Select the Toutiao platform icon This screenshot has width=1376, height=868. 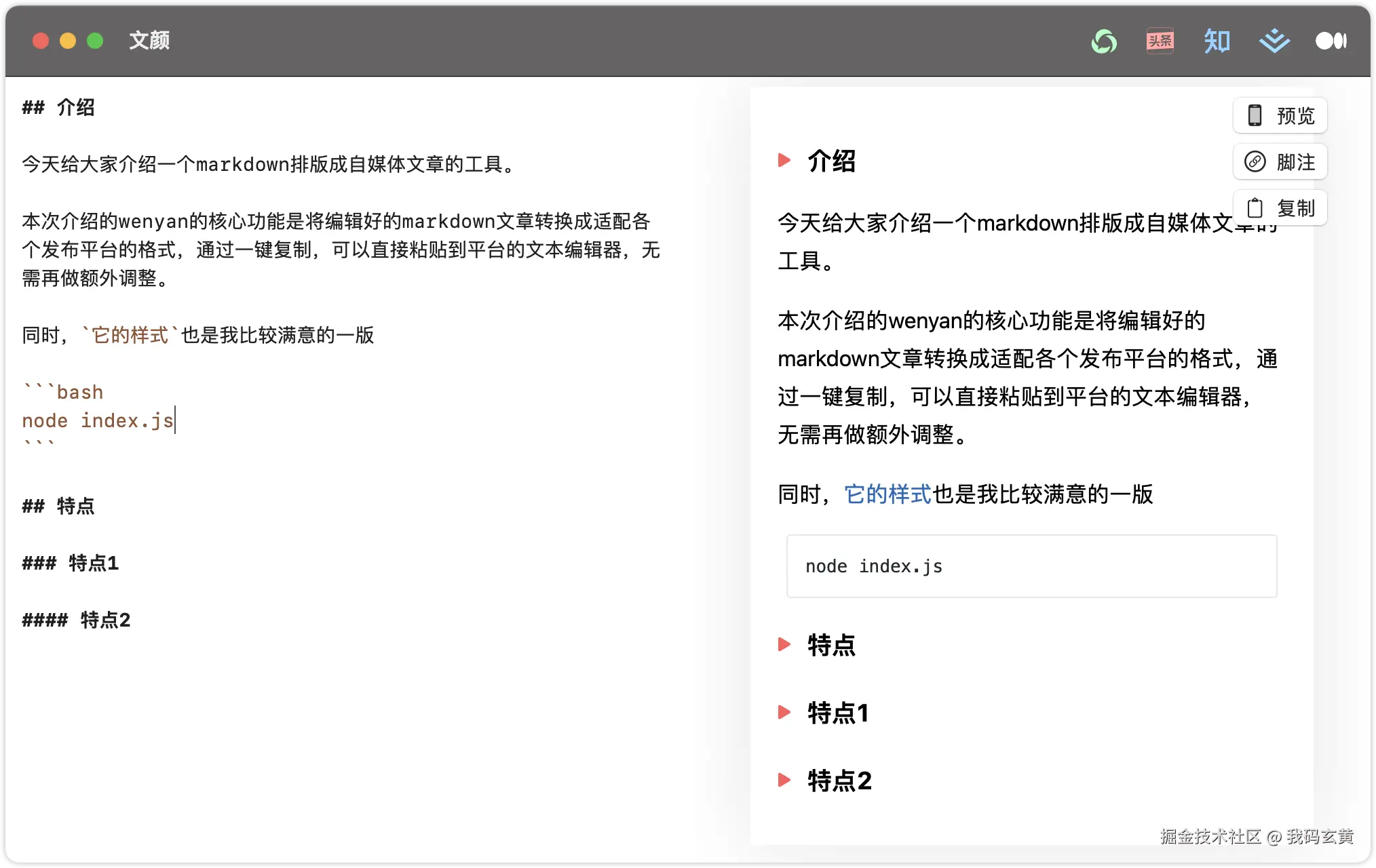point(1160,41)
